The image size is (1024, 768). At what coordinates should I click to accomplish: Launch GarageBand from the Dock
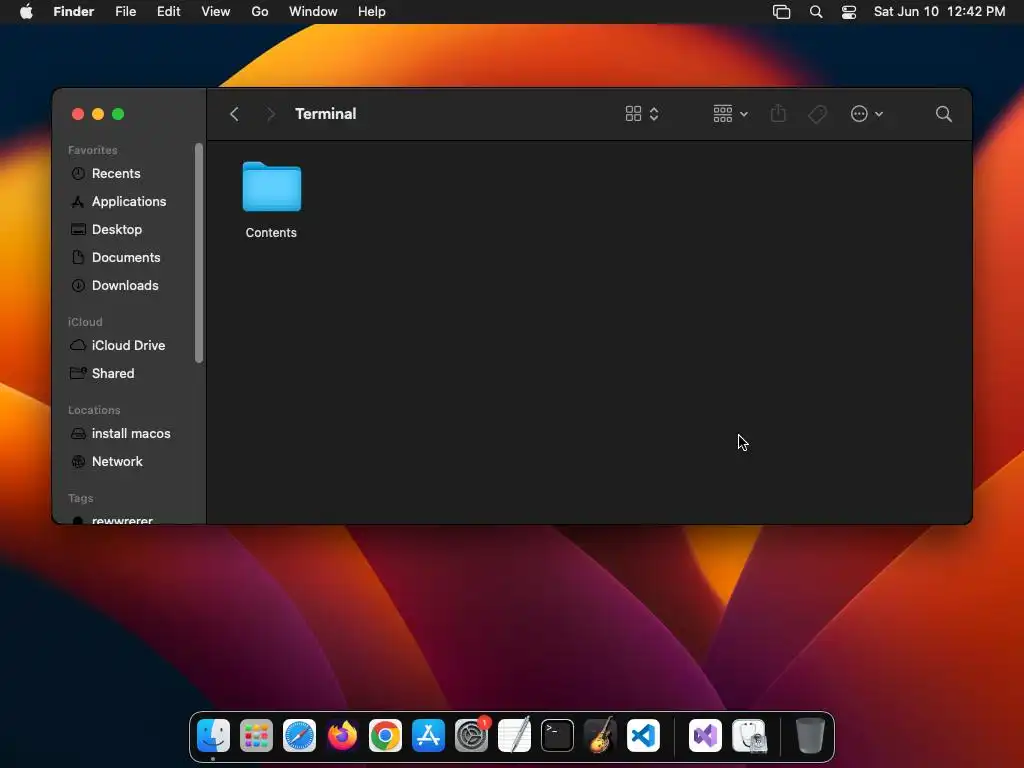[600, 736]
